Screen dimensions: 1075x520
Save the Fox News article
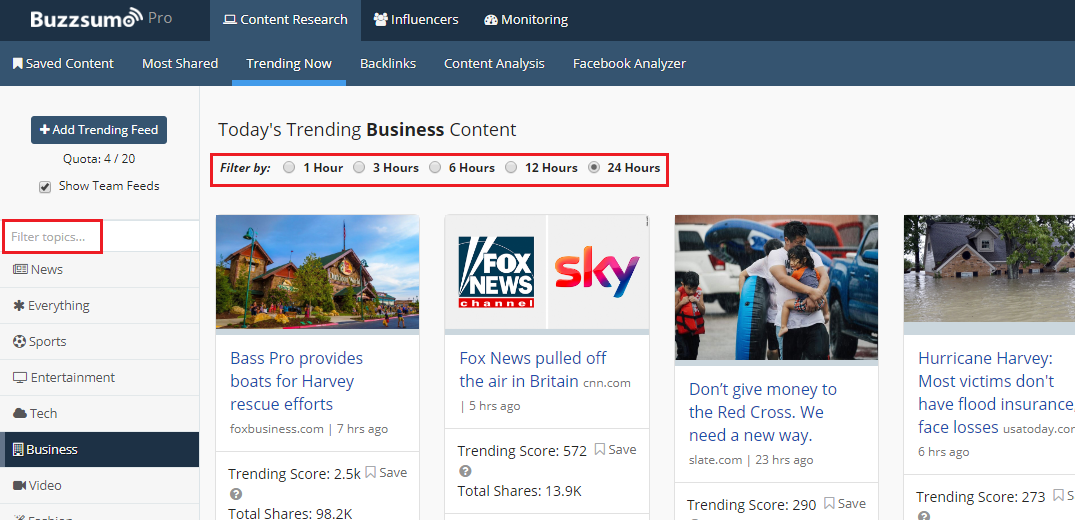point(615,449)
